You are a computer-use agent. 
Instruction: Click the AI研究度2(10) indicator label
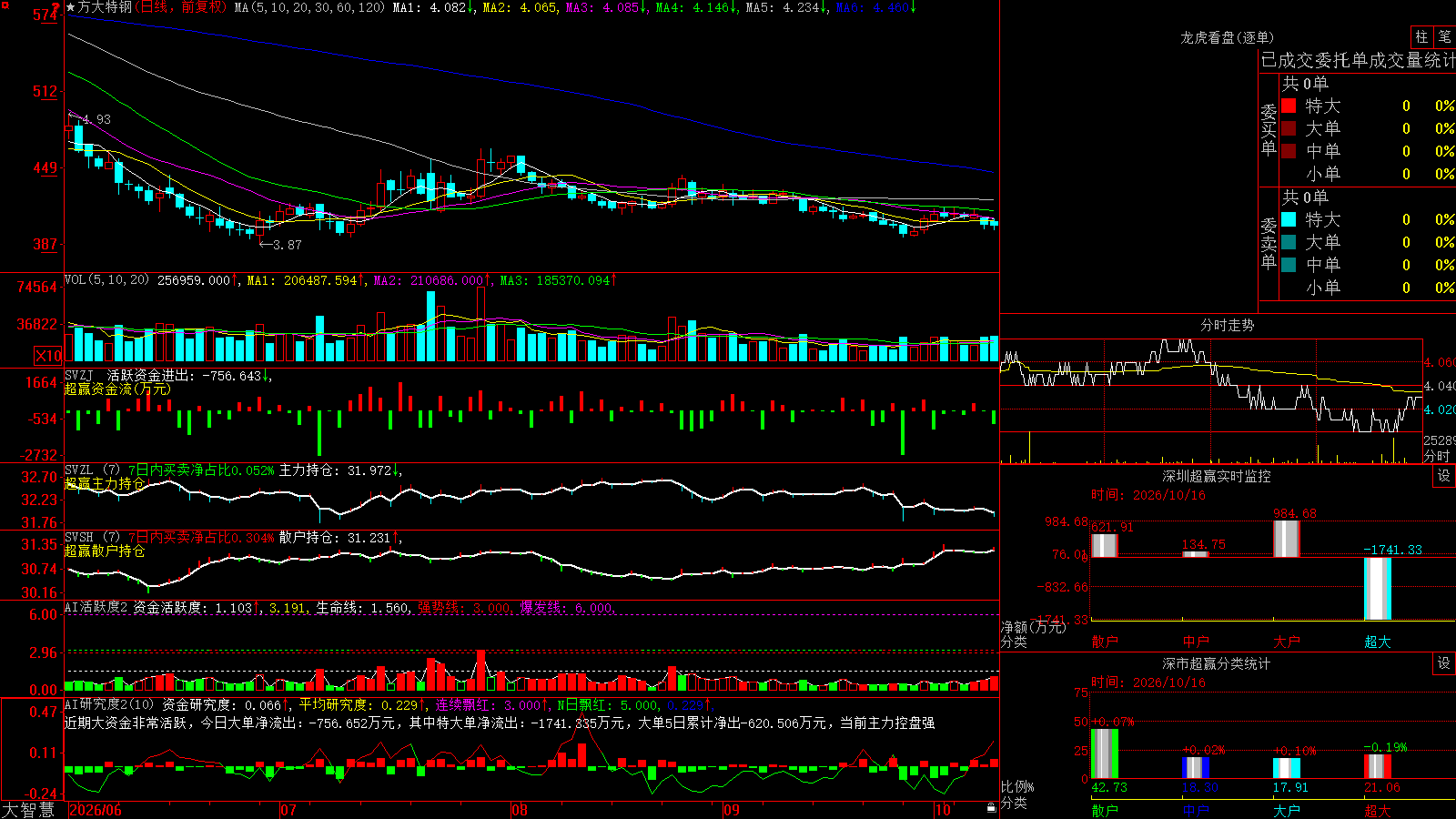110,704
